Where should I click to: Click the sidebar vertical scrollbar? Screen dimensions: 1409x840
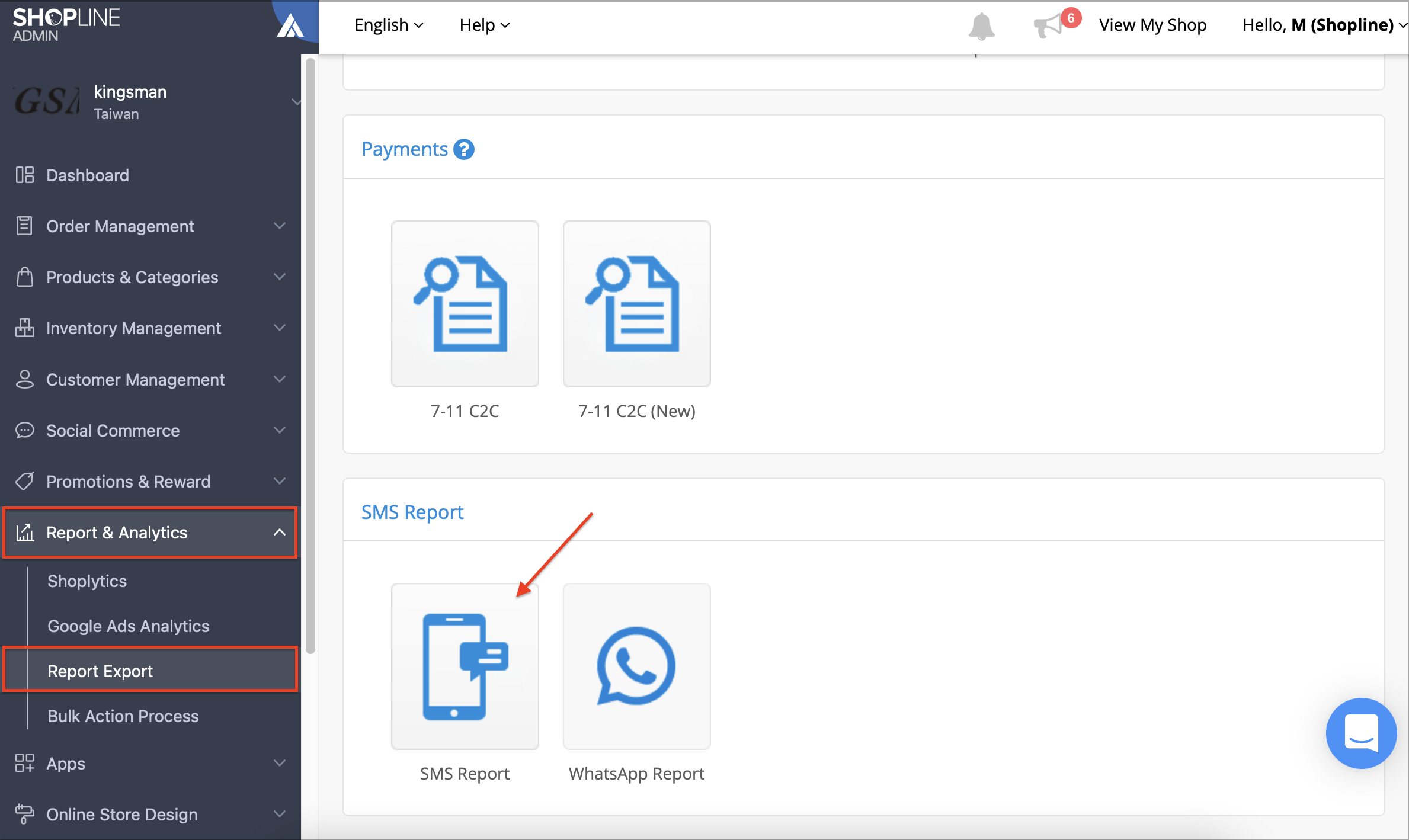(310, 355)
